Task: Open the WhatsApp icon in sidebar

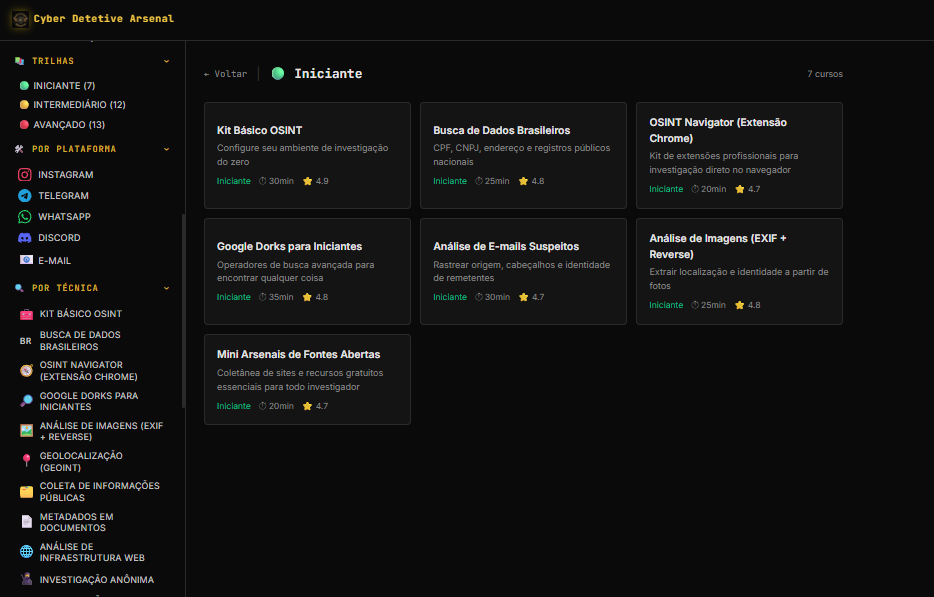Action: click(x=24, y=217)
